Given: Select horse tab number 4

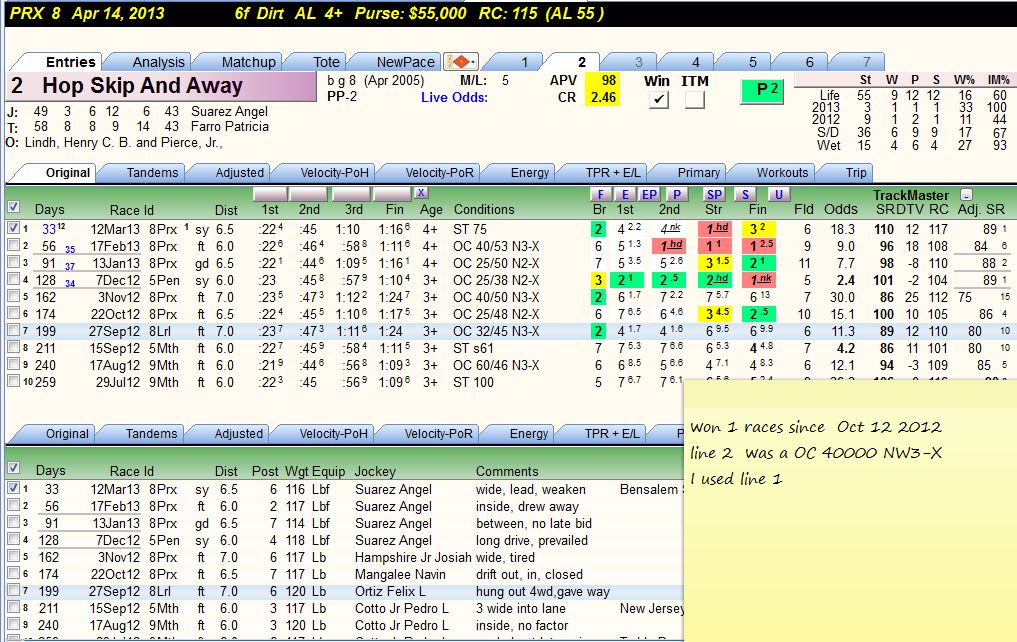Looking at the screenshot, I should [x=695, y=62].
